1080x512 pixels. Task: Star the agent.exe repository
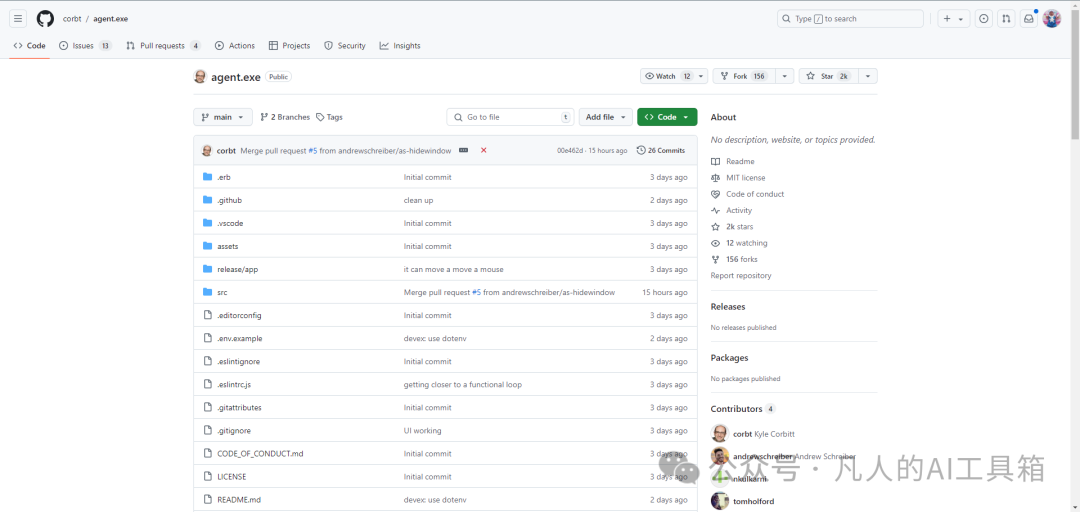tap(829, 76)
